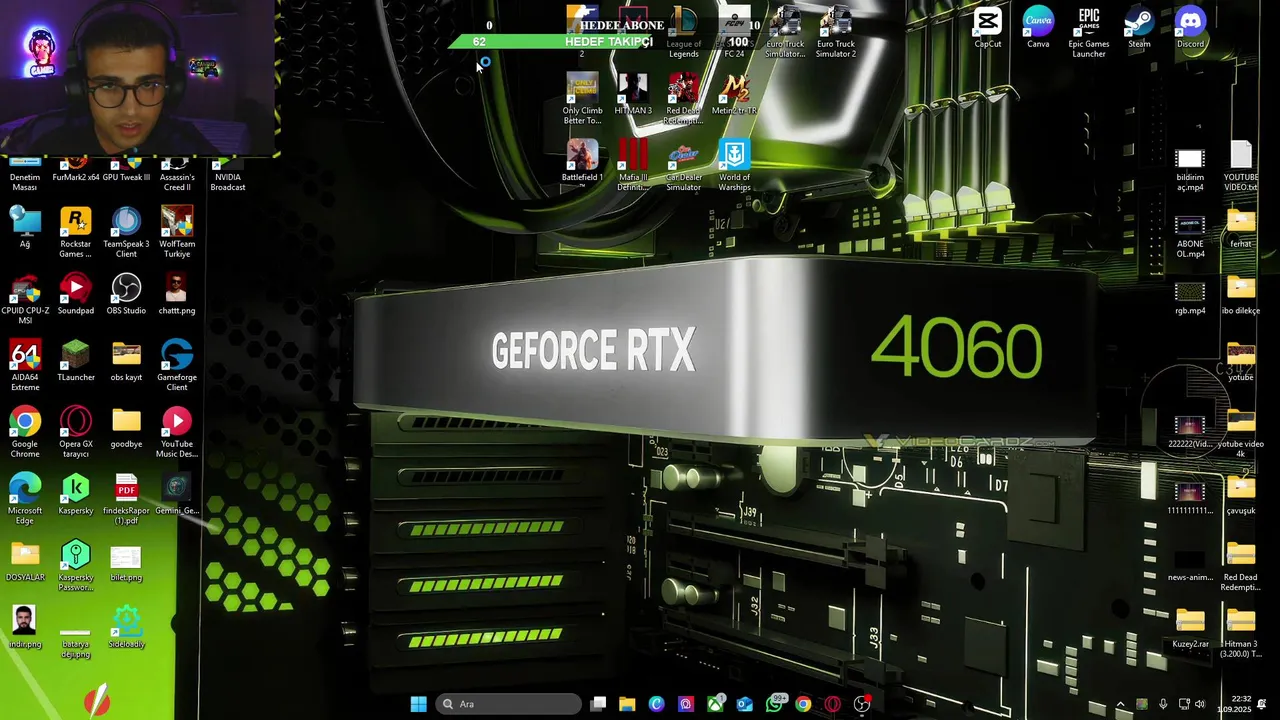Select Rockstar Games Launcher icon
This screenshot has width=1280, height=720.
[75, 233]
